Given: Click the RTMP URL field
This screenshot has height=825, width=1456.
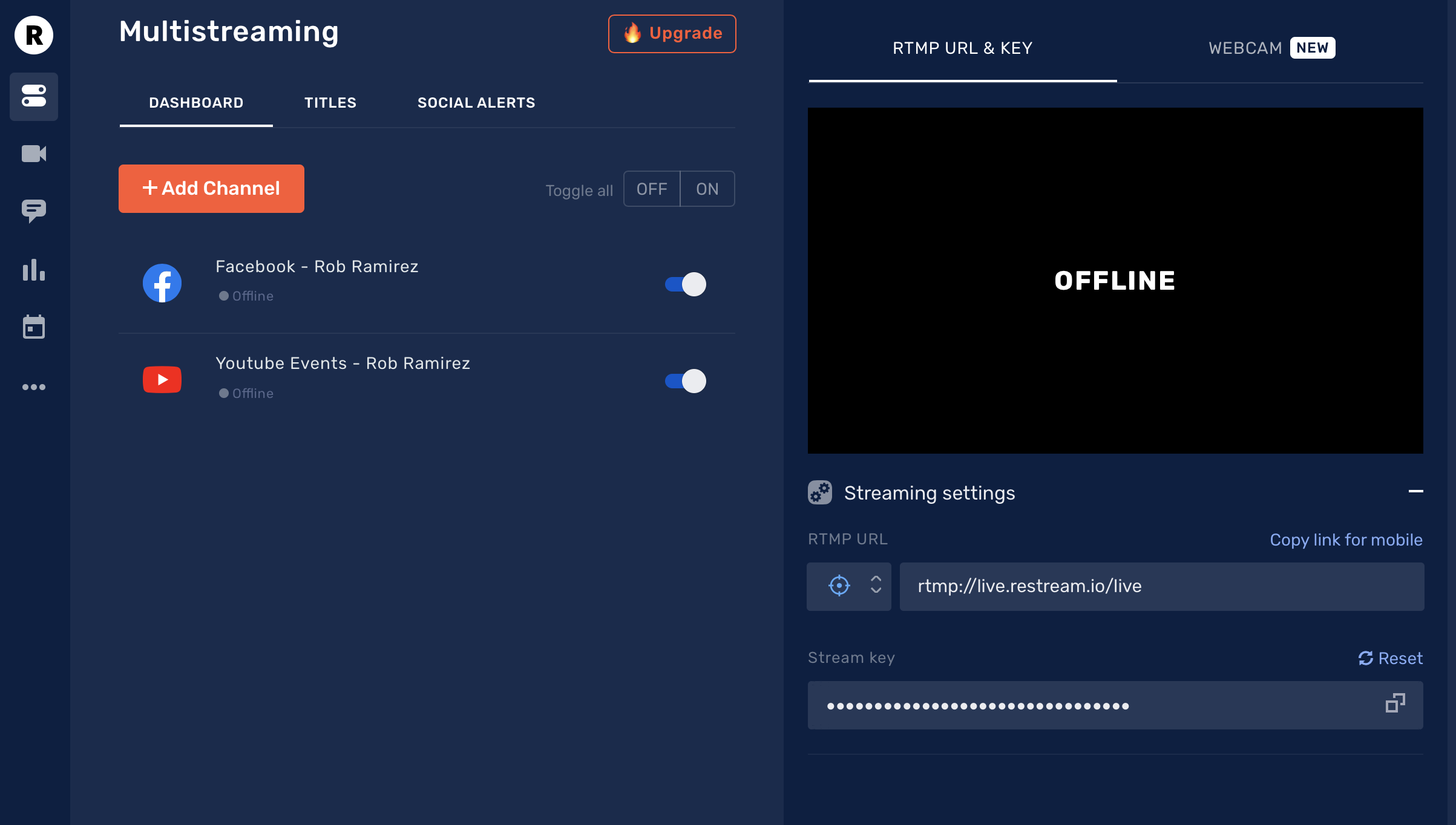Looking at the screenshot, I should point(1162,587).
